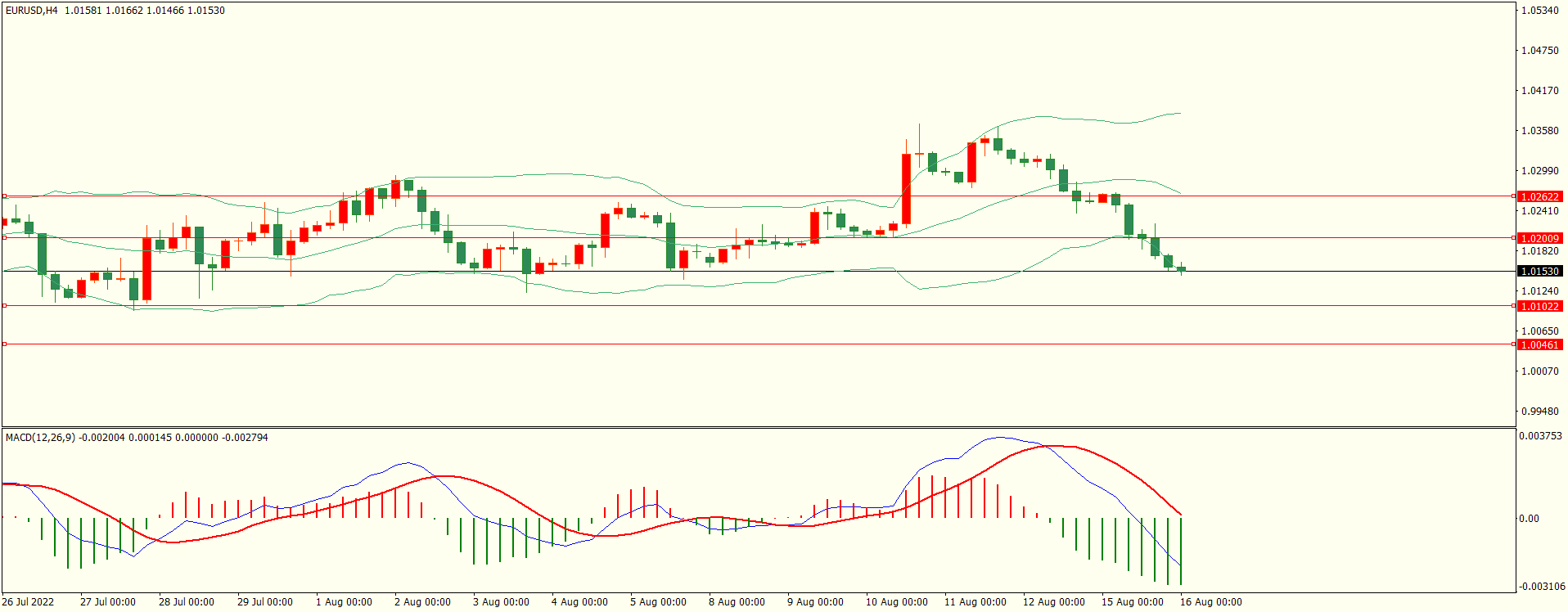1568x612 pixels.
Task: Select the 1.02622 price level tag
Action: 1539,197
